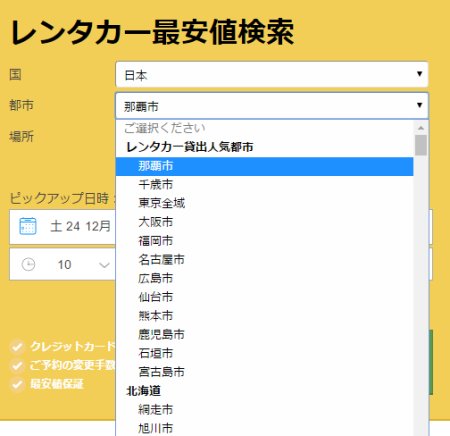The image size is (450, 436).
Task: Click the city list scrollbar thumb
Action: click(x=421, y=145)
